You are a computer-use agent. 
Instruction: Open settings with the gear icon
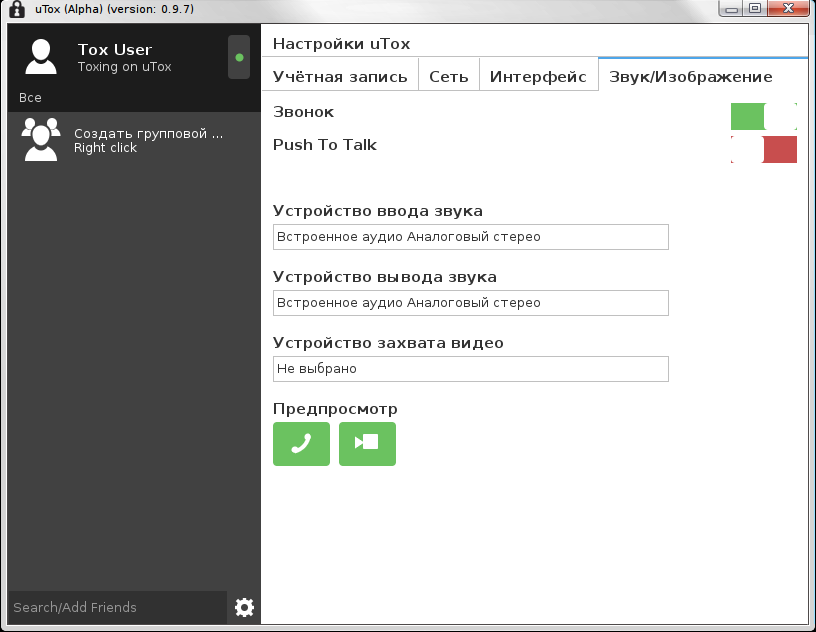point(244,607)
